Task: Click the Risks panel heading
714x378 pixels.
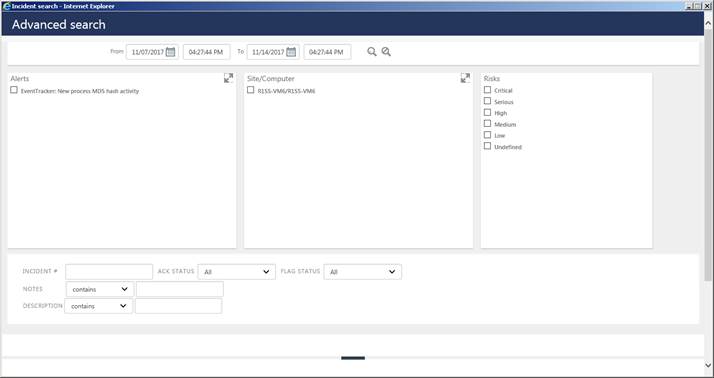Action: tap(492, 78)
